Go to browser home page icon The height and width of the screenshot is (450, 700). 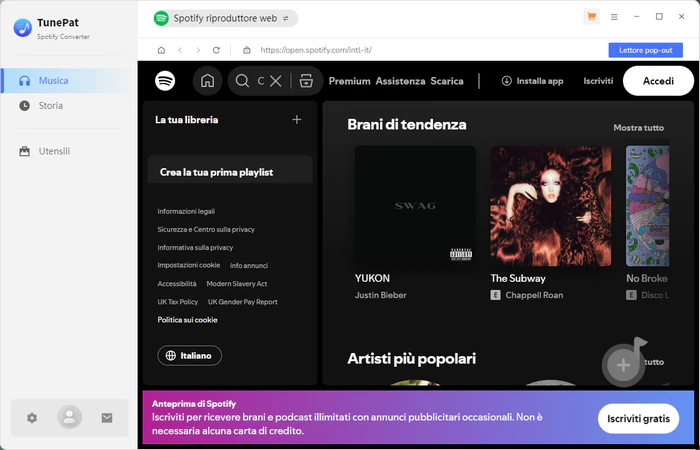(161, 50)
